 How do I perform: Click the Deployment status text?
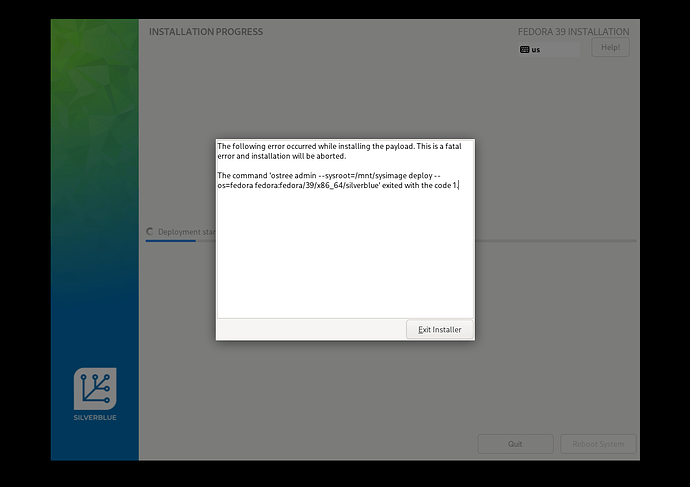pyautogui.click(x=187, y=232)
